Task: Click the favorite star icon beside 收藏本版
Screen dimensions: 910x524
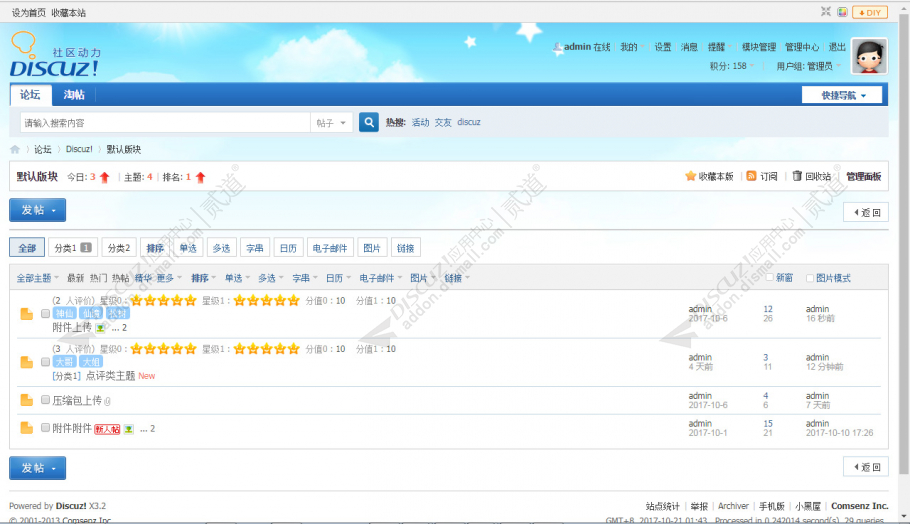Action: 690,176
